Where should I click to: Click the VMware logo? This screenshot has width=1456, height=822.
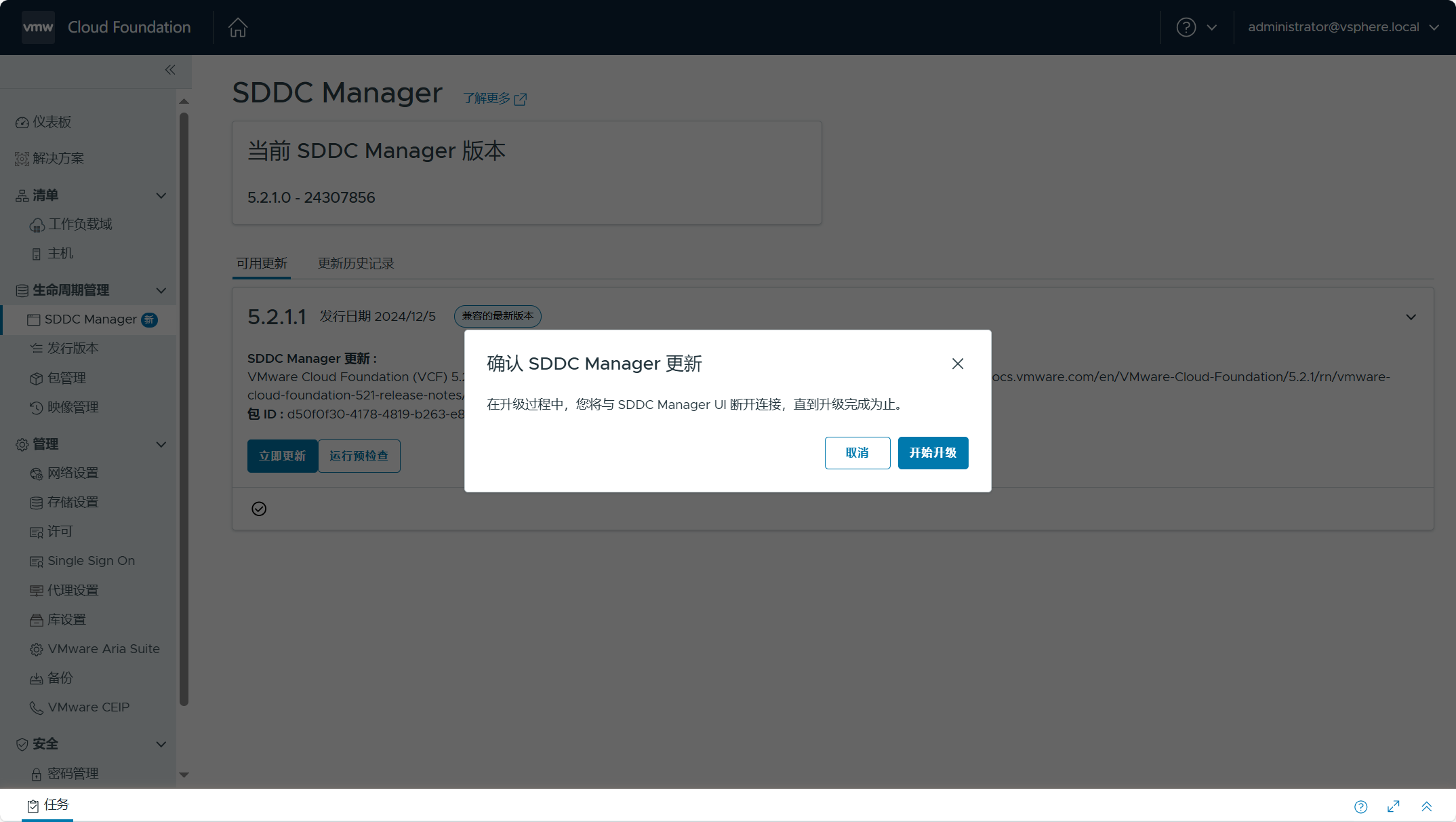tap(38, 27)
